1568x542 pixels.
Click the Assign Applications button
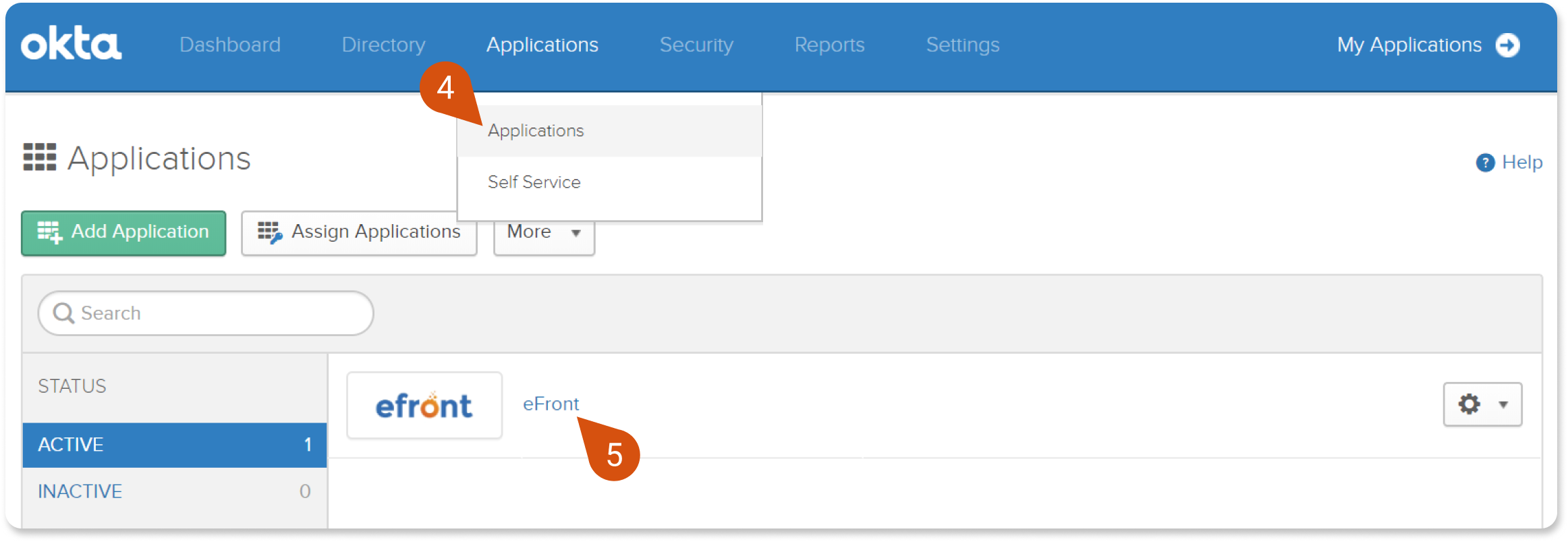(x=359, y=233)
